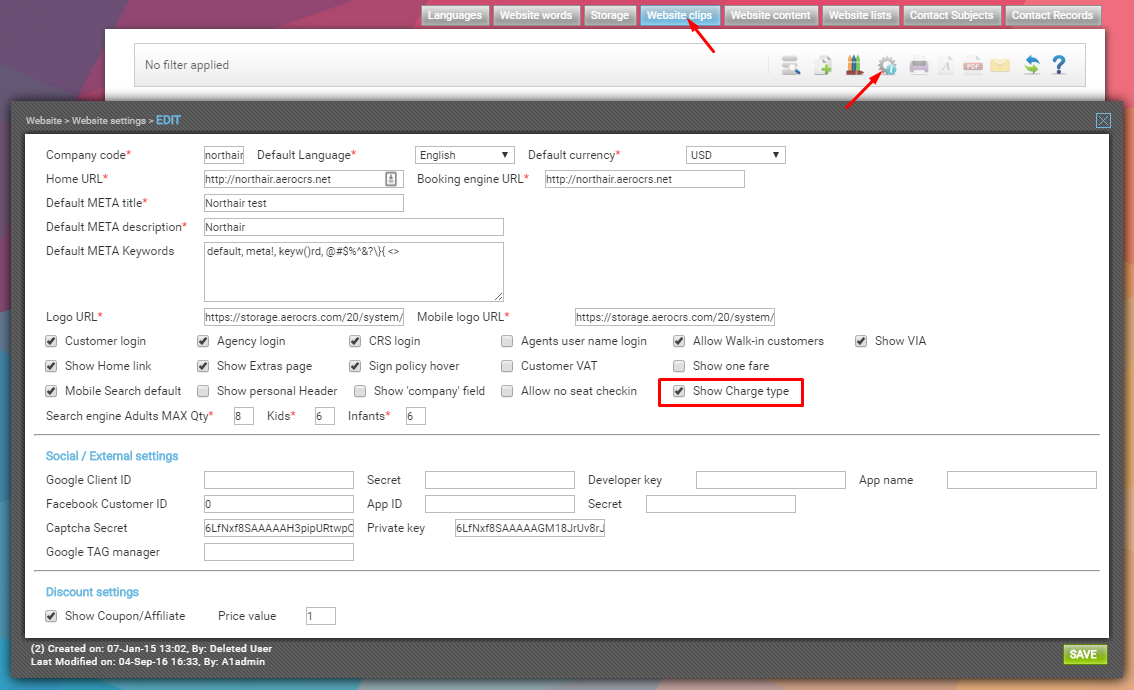Click the envelope email icon
This screenshot has width=1134, height=690.
(1000, 66)
